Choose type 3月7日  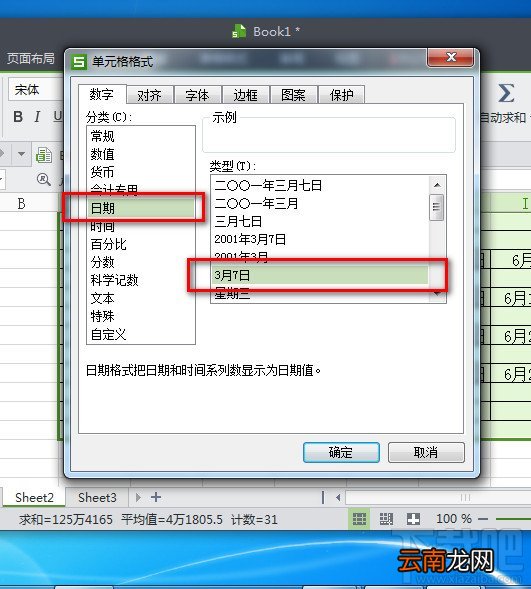[x=320, y=275]
